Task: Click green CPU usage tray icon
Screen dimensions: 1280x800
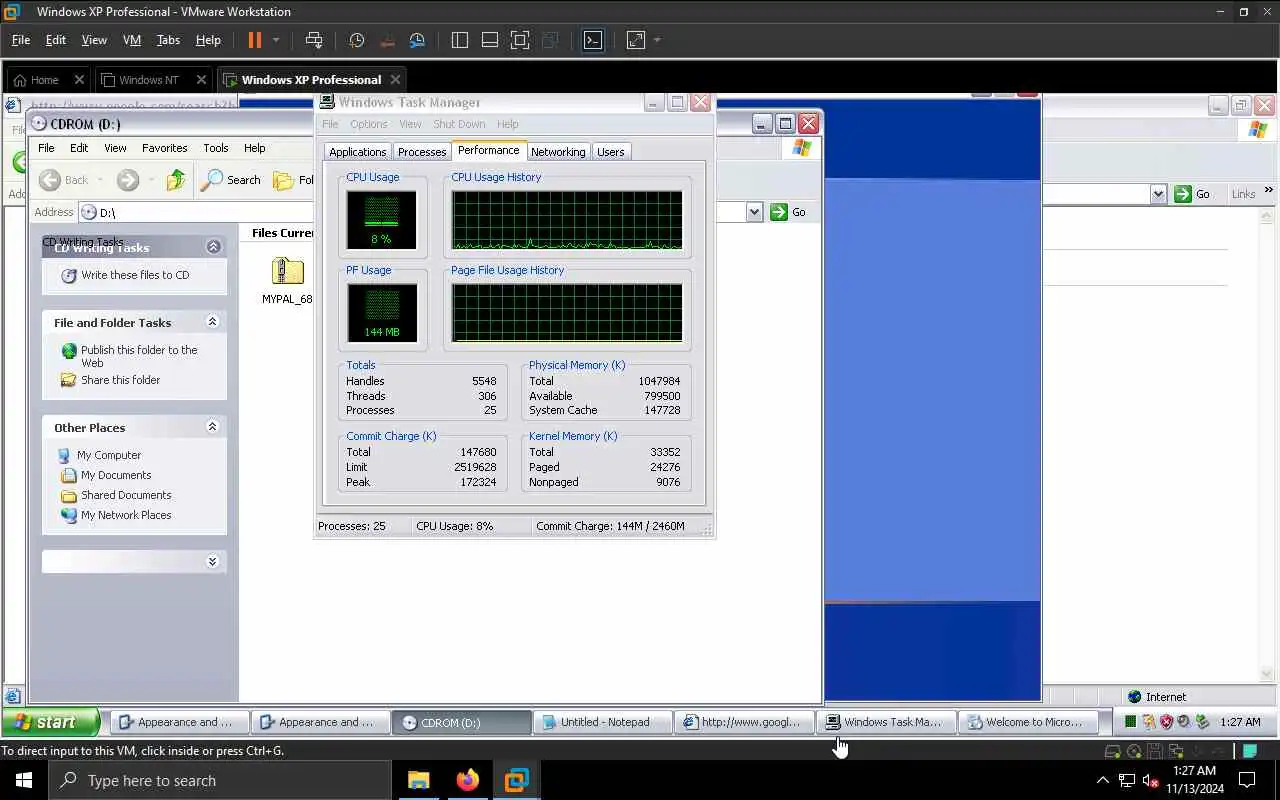Action: coord(1130,722)
